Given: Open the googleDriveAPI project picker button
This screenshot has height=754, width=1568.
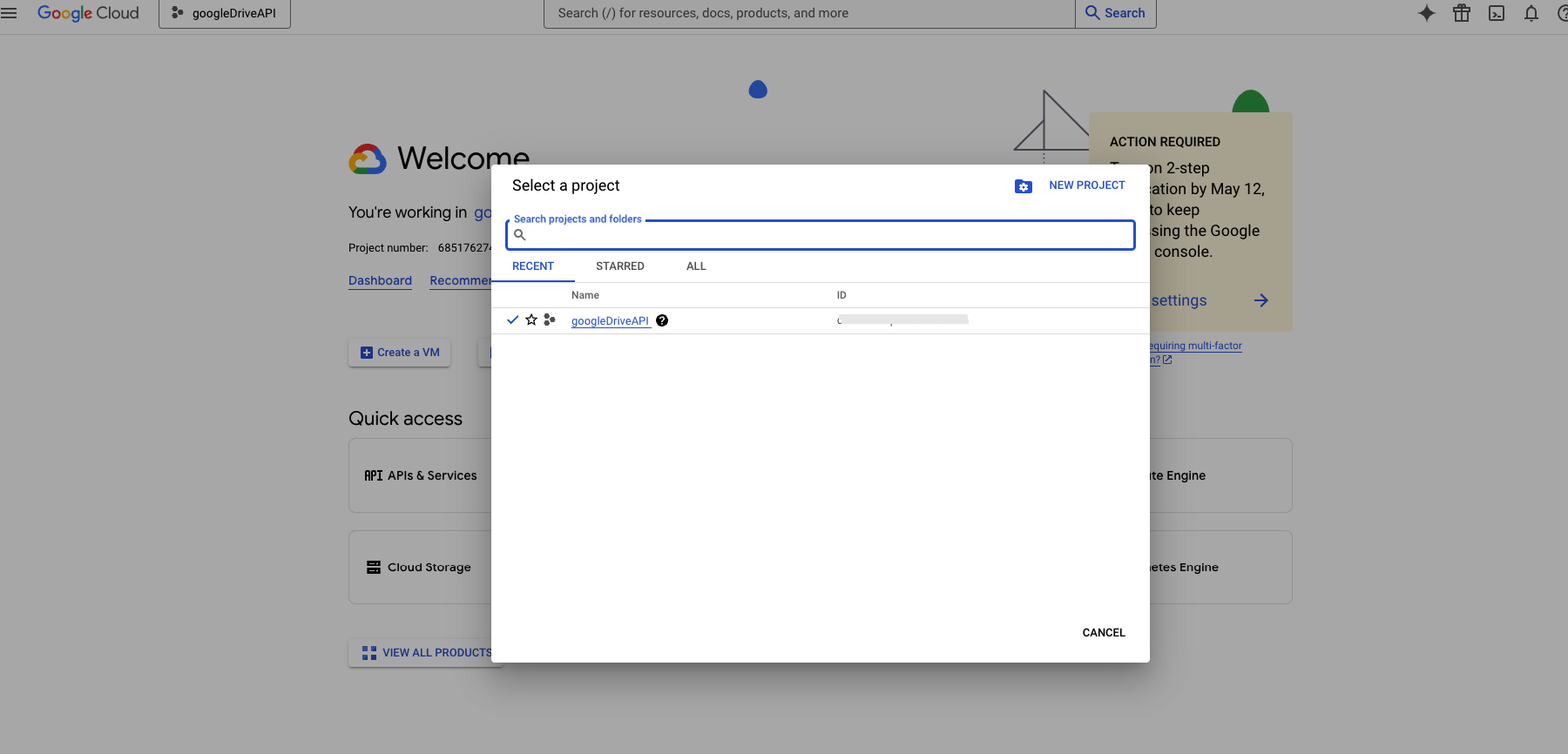Looking at the screenshot, I should (225, 13).
